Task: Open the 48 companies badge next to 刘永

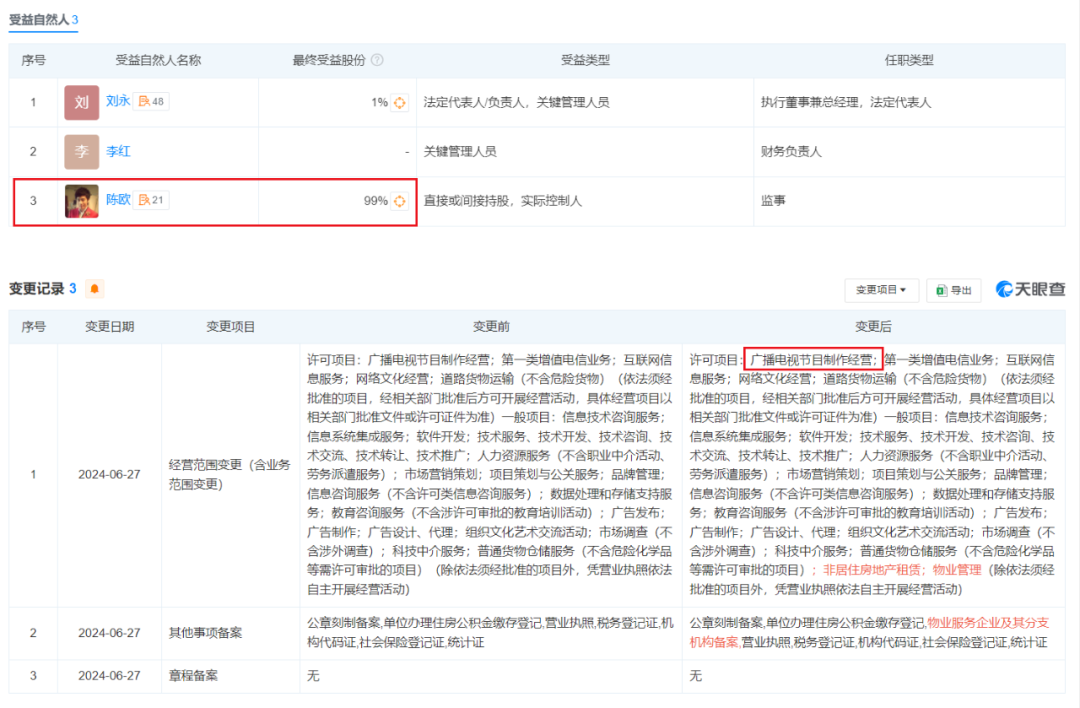Action: click(x=152, y=101)
